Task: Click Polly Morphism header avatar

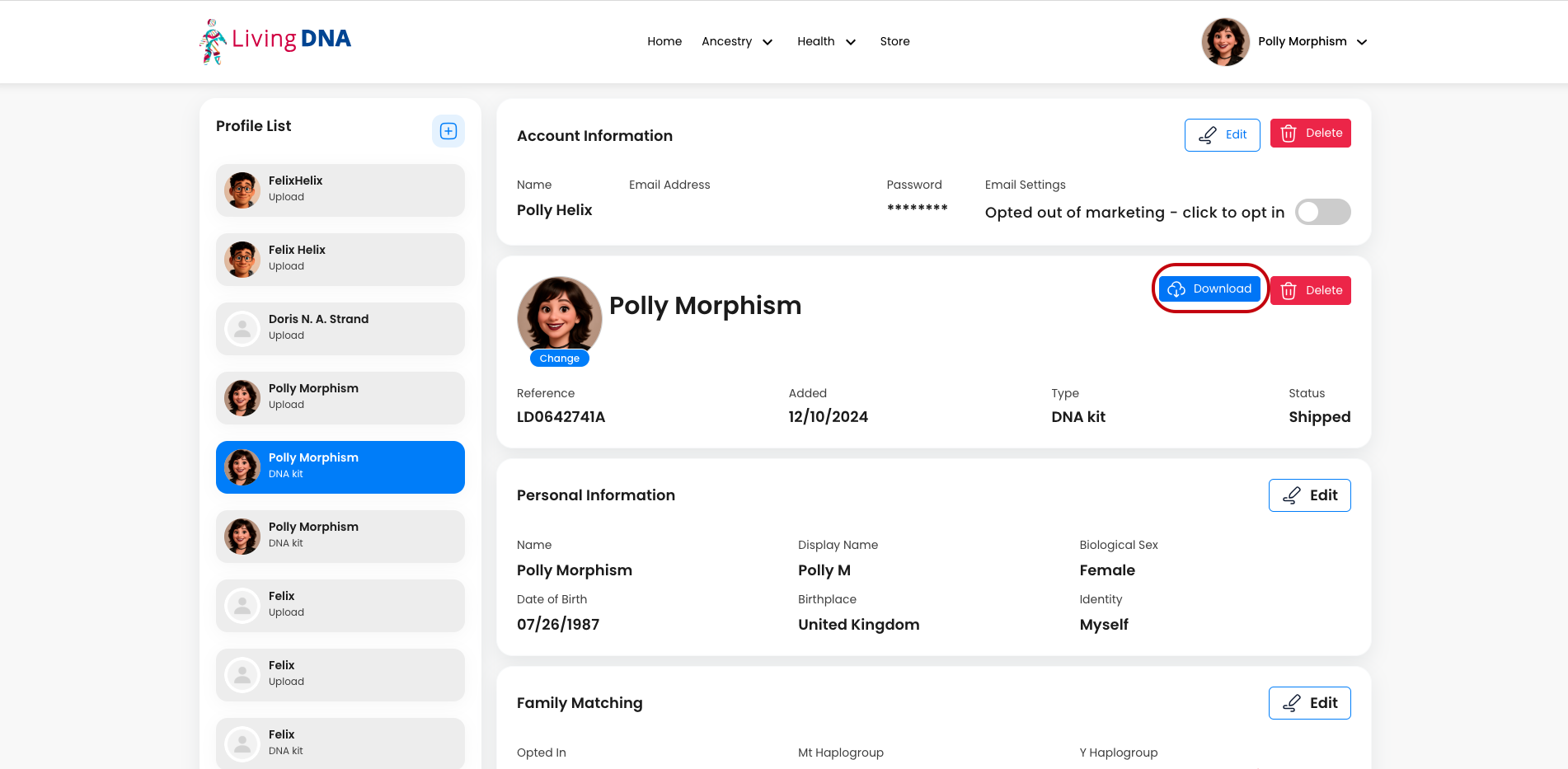Action: click(1225, 42)
